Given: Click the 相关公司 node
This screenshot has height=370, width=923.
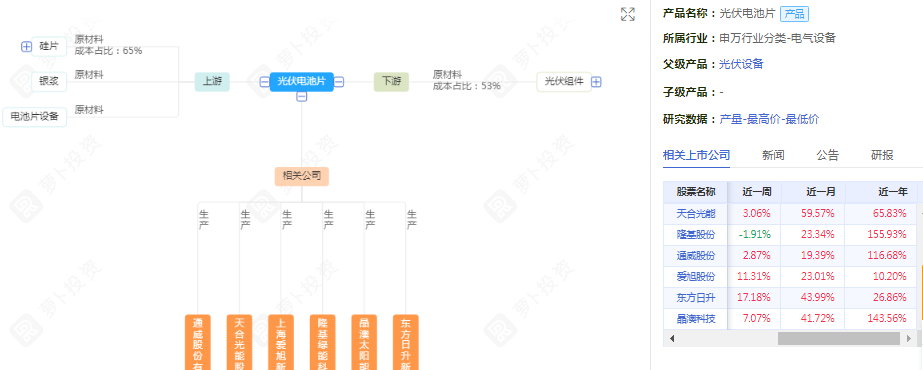Looking at the screenshot, I should 301,176.
